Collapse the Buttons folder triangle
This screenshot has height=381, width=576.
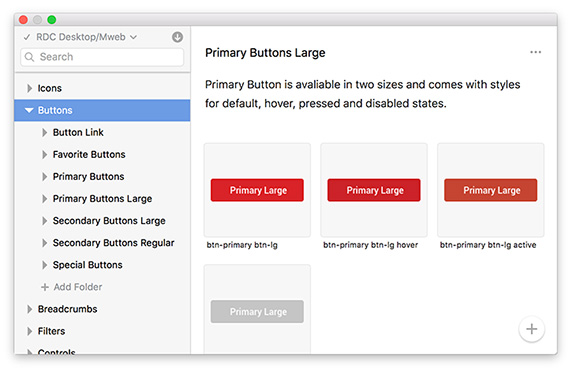(x=29, y=110)
